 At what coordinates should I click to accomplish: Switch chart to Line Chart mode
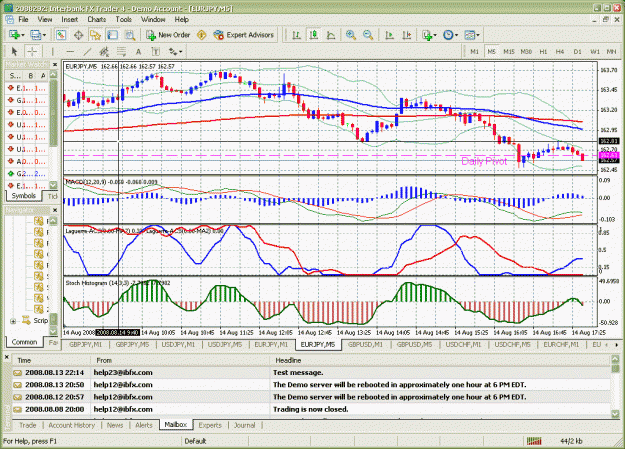331,35
